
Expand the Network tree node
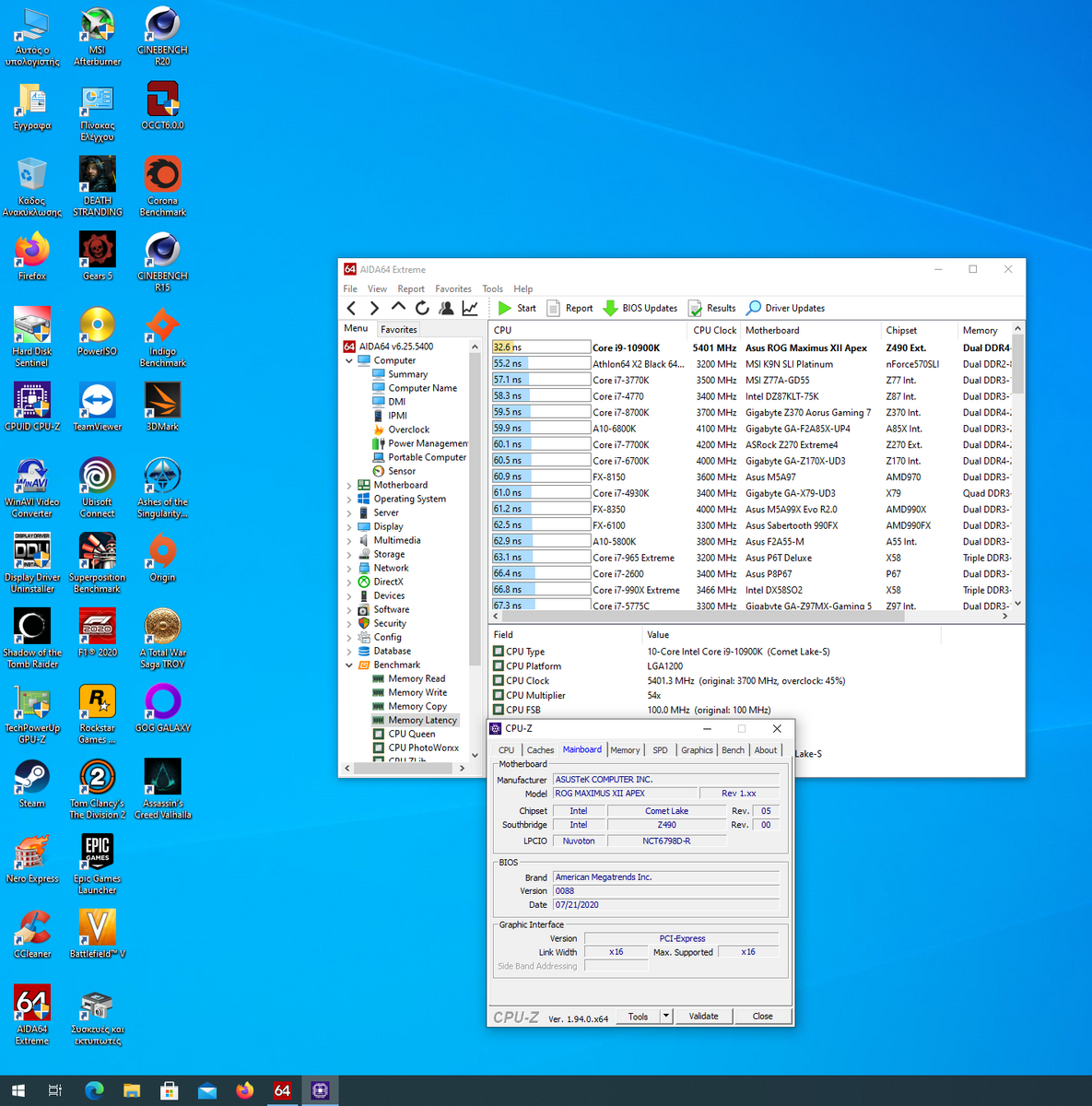pyautogui.click(x=349, y=568)
